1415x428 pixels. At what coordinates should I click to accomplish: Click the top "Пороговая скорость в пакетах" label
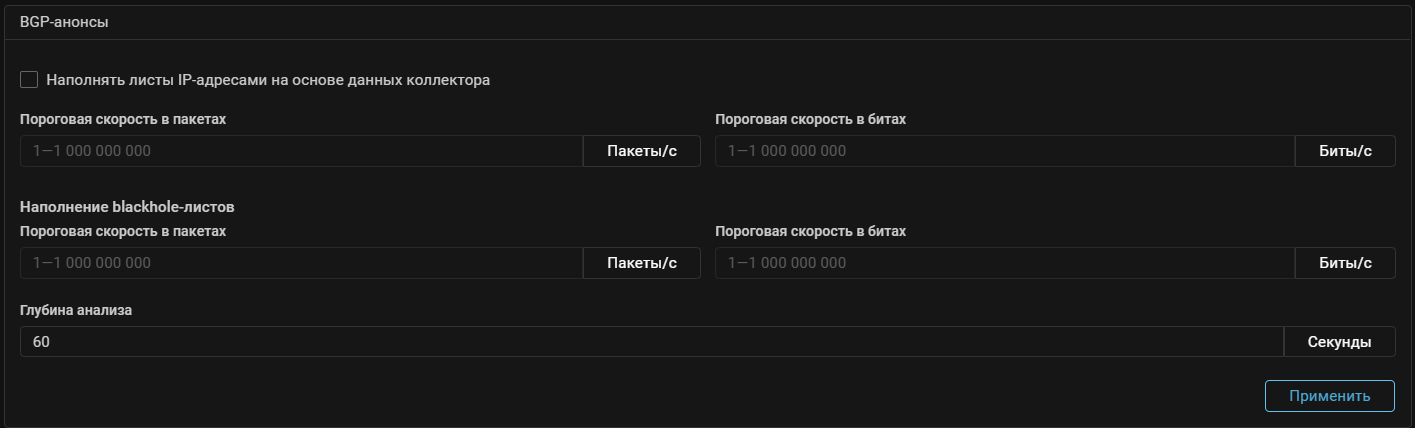(123, 119)
